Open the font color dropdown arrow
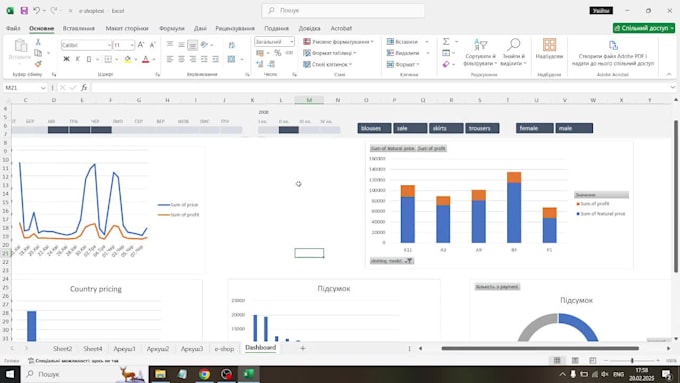680x383 pixels. click(154, 59)
